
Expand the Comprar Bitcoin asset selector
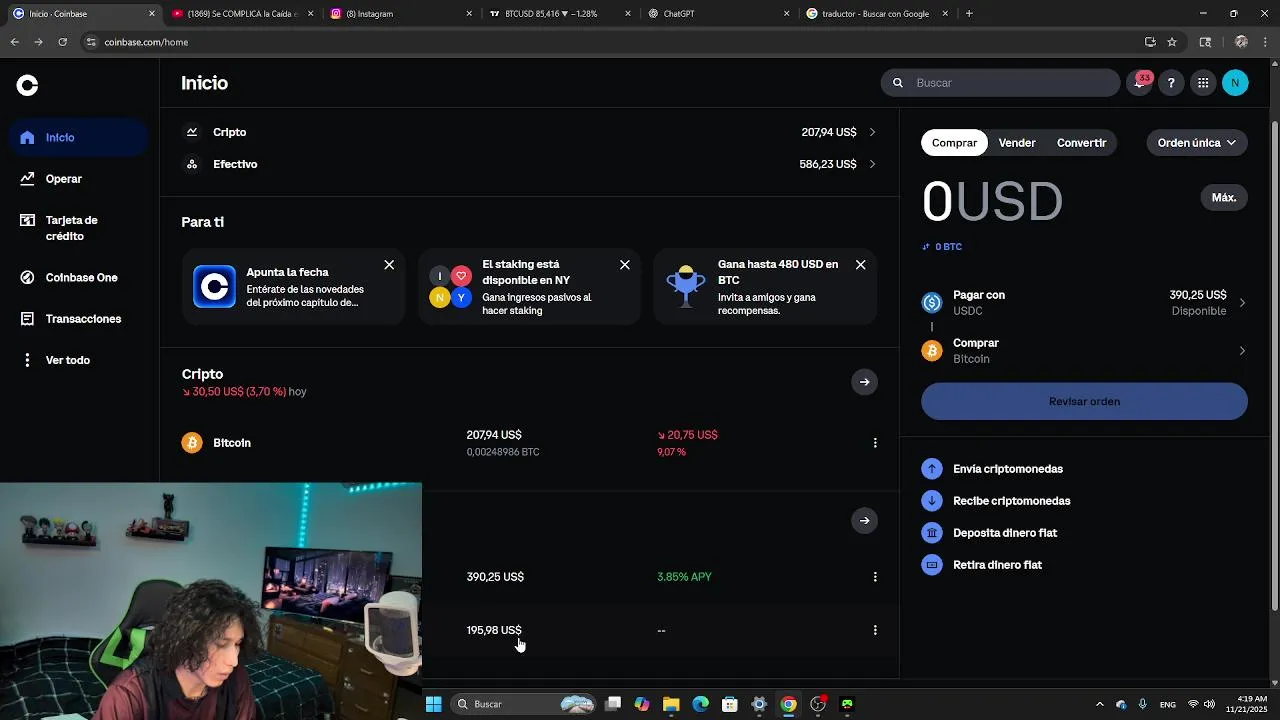coord(1084,351)
